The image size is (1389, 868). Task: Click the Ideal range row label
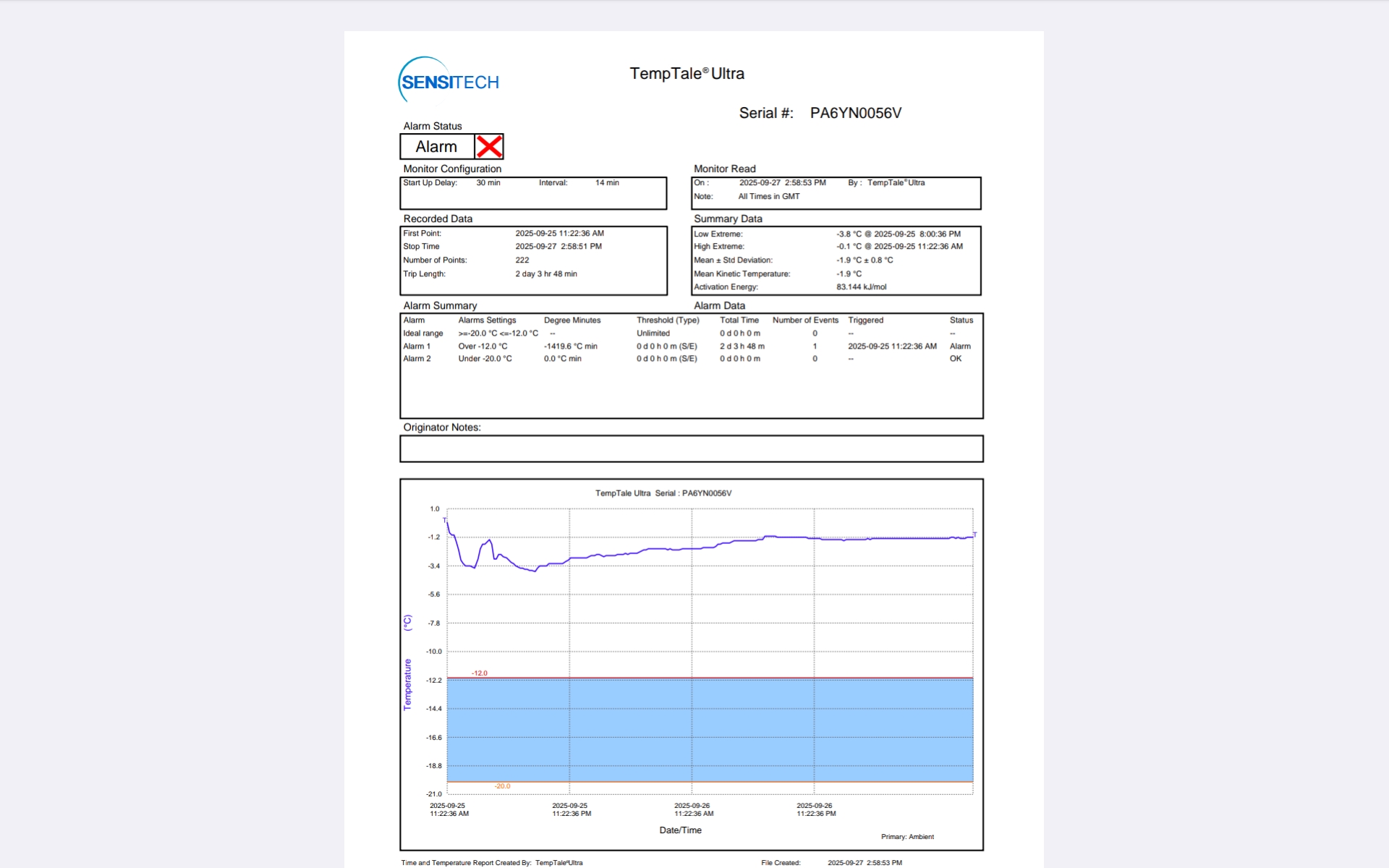click(x=422, y=333)
